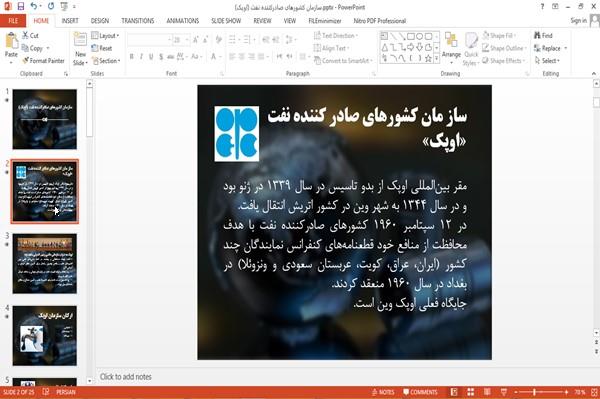Image resolution: width=600 pixels, height=399 pixels.
Task: Click Sign in link
Action: pyautogui.click(x=578, y=21)
